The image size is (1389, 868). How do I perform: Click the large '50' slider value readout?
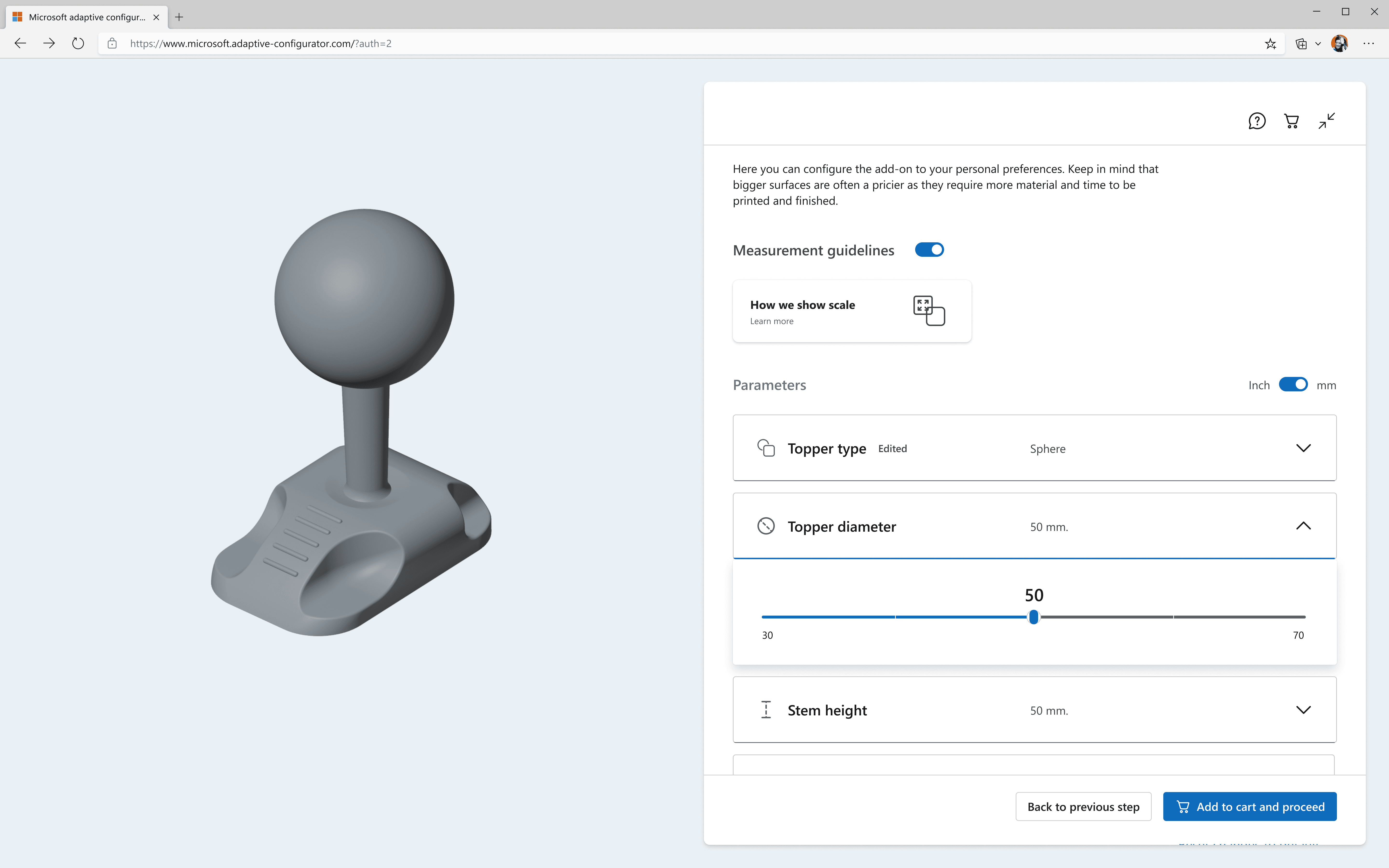click(1034, 595)
